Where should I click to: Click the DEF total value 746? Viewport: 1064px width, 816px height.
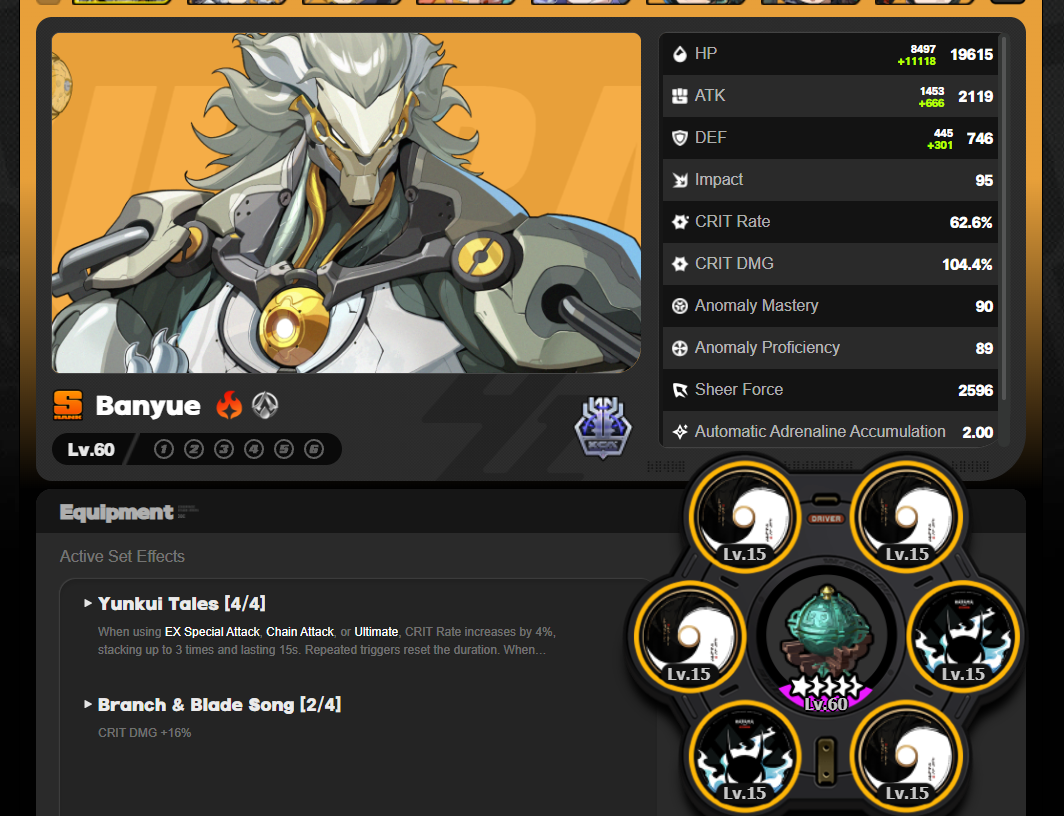pos(980,139)
